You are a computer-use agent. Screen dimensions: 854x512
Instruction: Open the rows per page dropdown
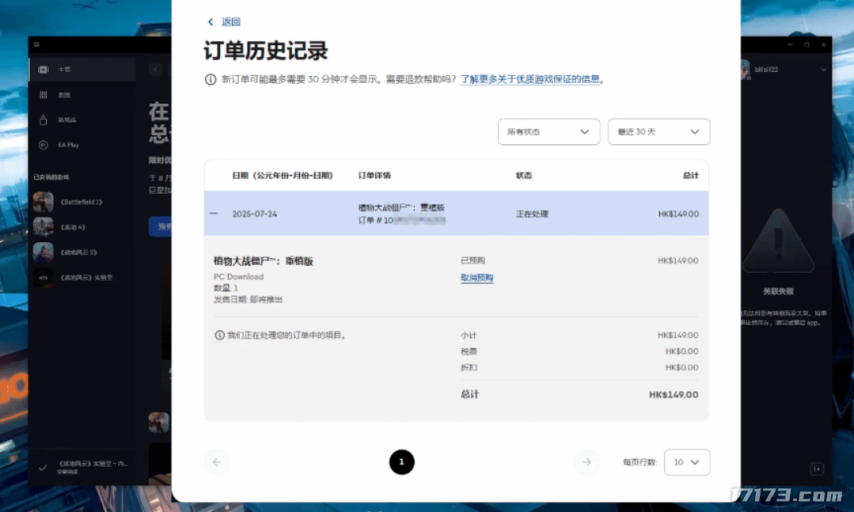tap(687, 462)
